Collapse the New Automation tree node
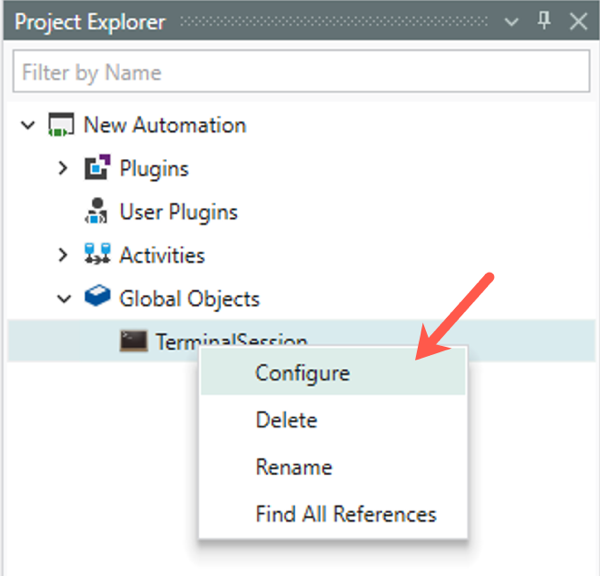This screenshot has height=576, width=600. [x=28, y=125]
